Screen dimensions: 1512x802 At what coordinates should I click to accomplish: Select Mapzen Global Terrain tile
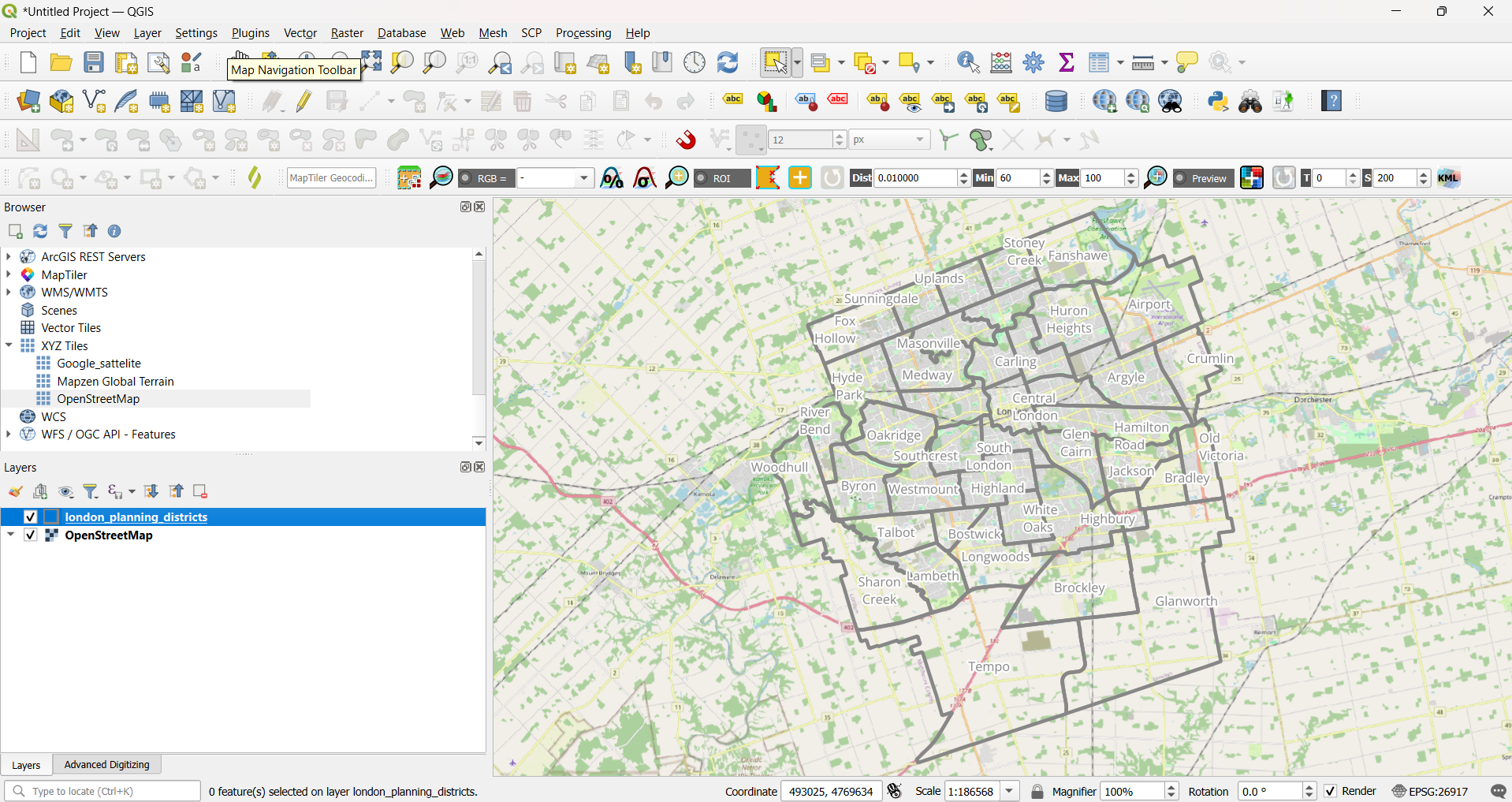tap(116, 382)
